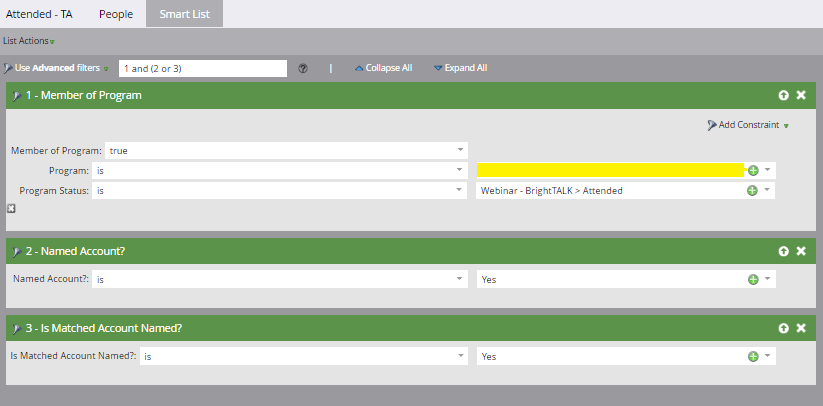
Task: Click green plus icon beside Named Account value
Action: pyautogui.click(x=752, y=280)
